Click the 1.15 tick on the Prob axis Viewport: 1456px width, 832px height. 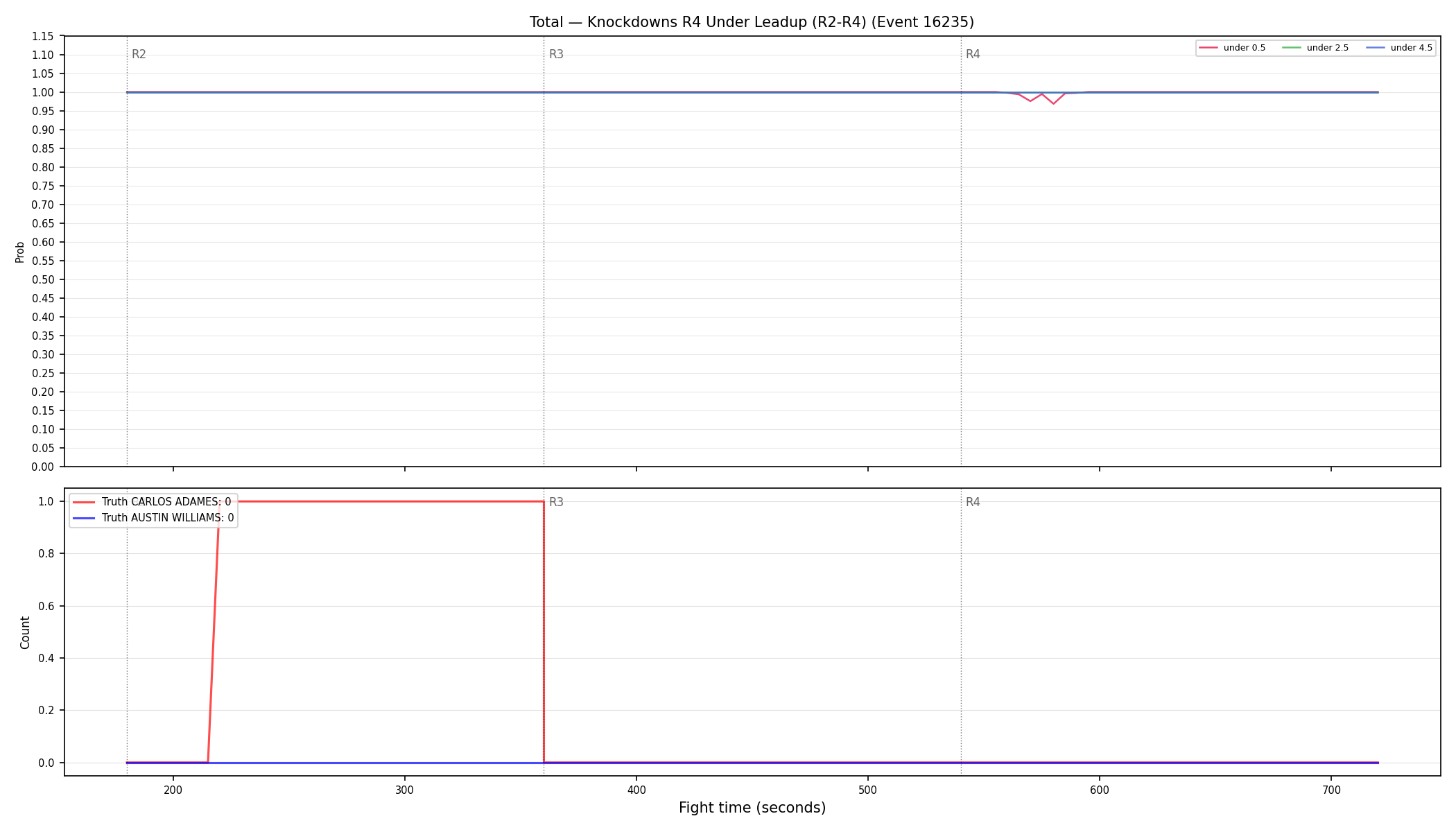point(43,36)
